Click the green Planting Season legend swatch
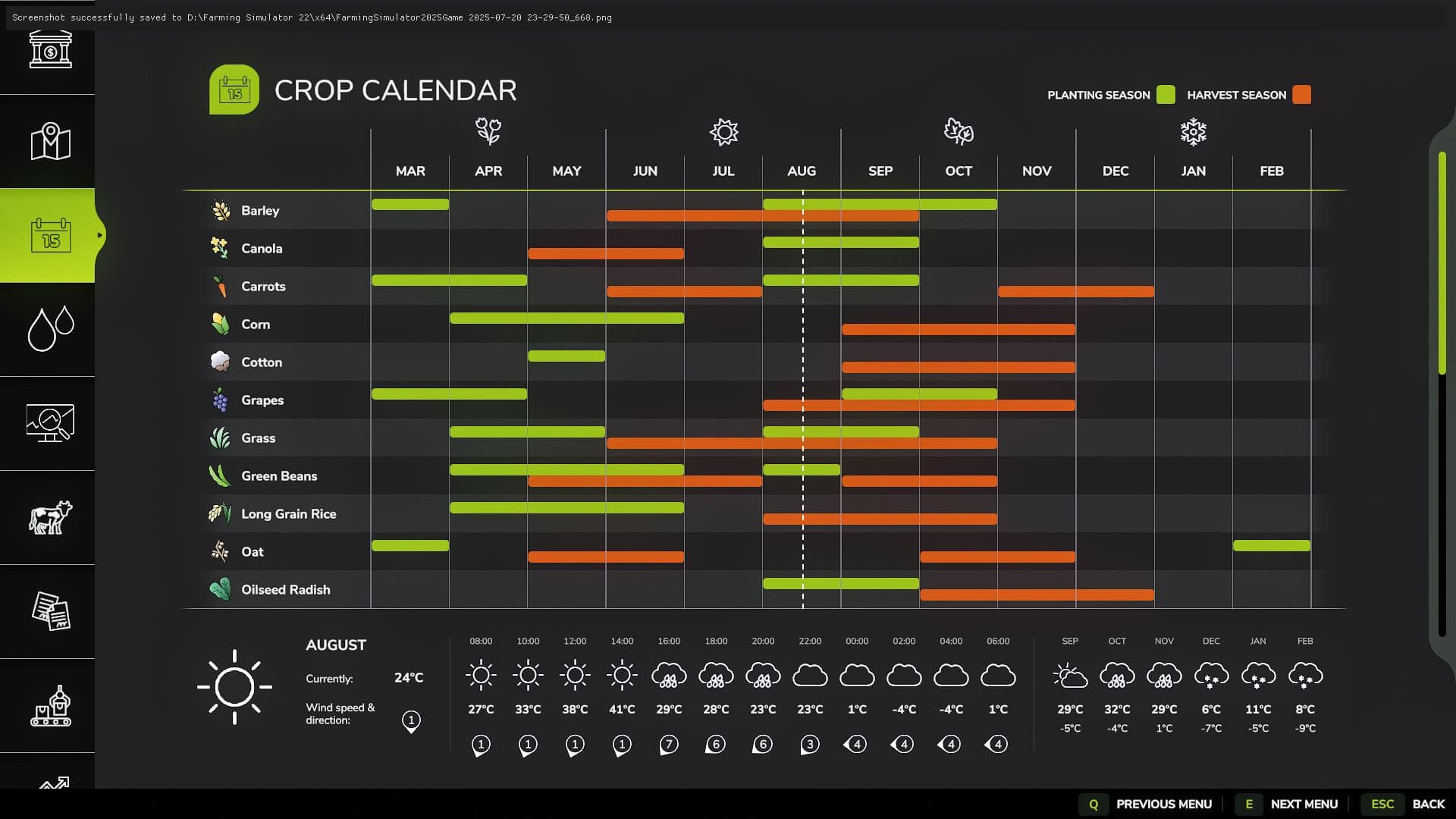The height and width of the screenshot is (819, 1456). (1166, 95)
